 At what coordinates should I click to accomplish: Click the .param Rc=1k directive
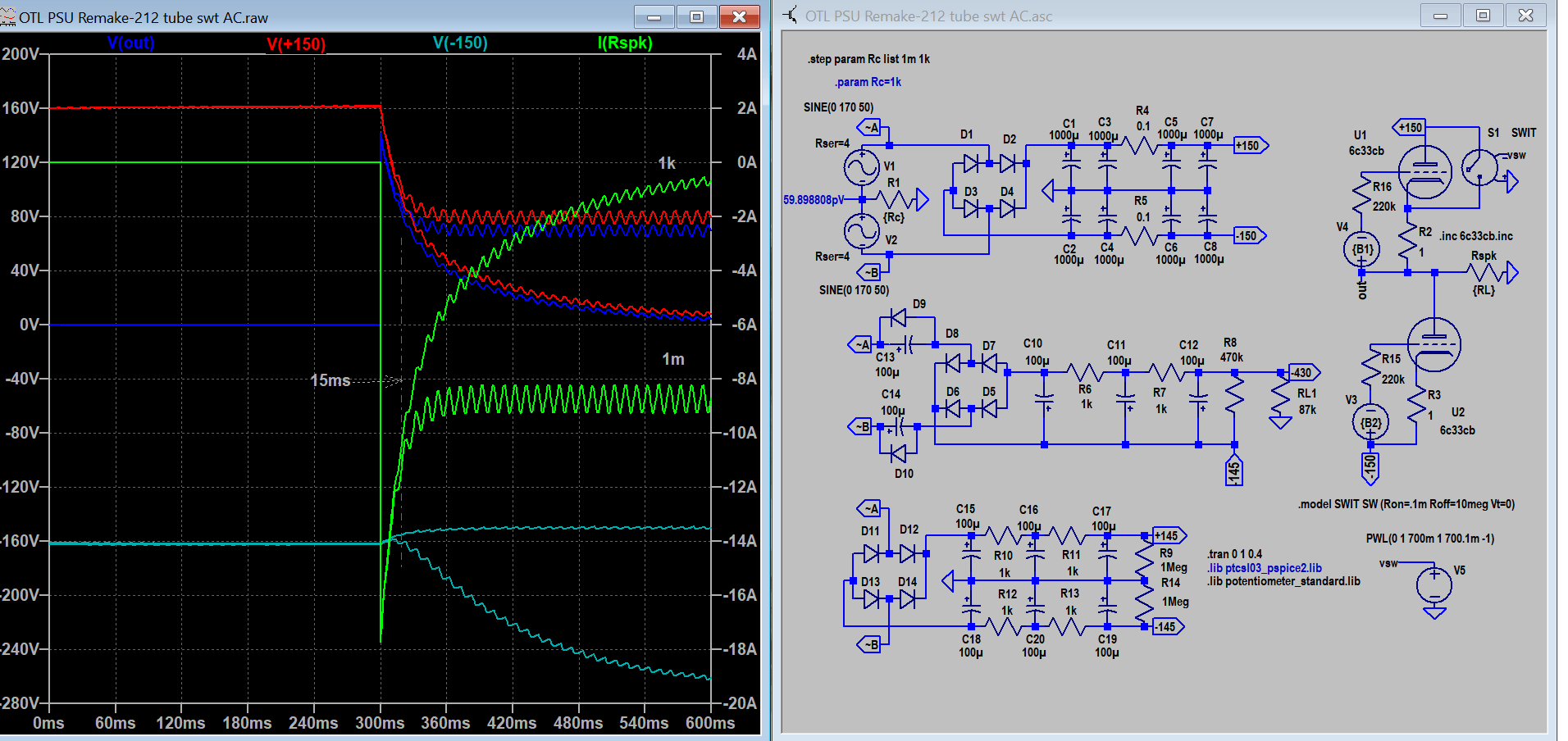[x=868, y=82]
